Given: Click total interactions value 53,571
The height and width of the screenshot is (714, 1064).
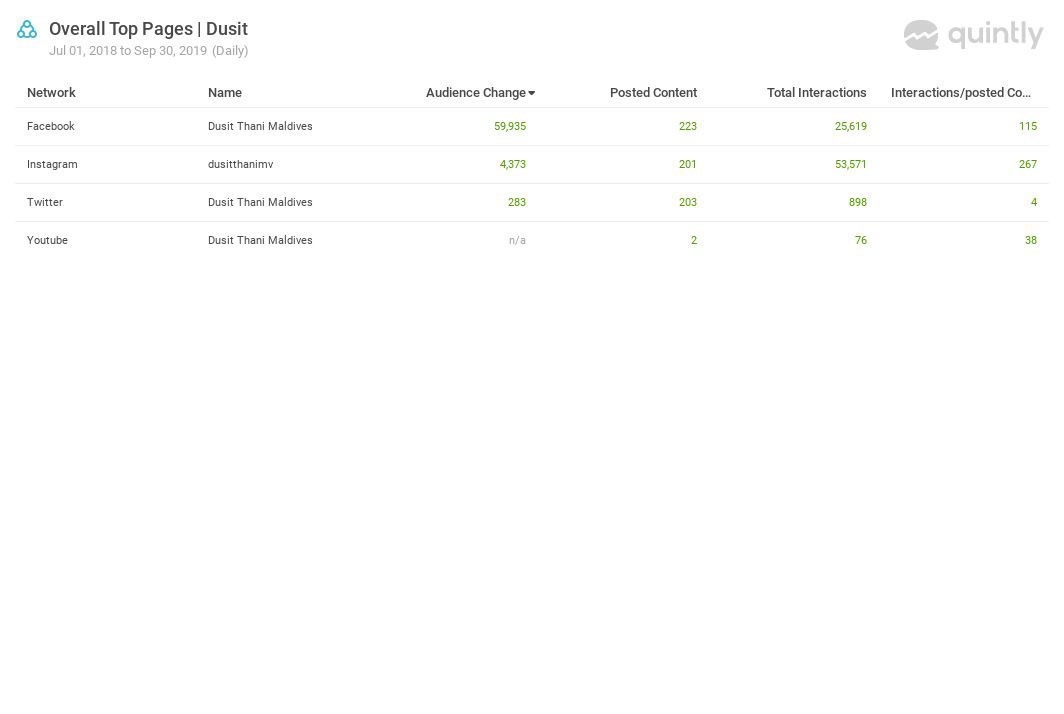Looking at the screenshot, I should point(850,164).
